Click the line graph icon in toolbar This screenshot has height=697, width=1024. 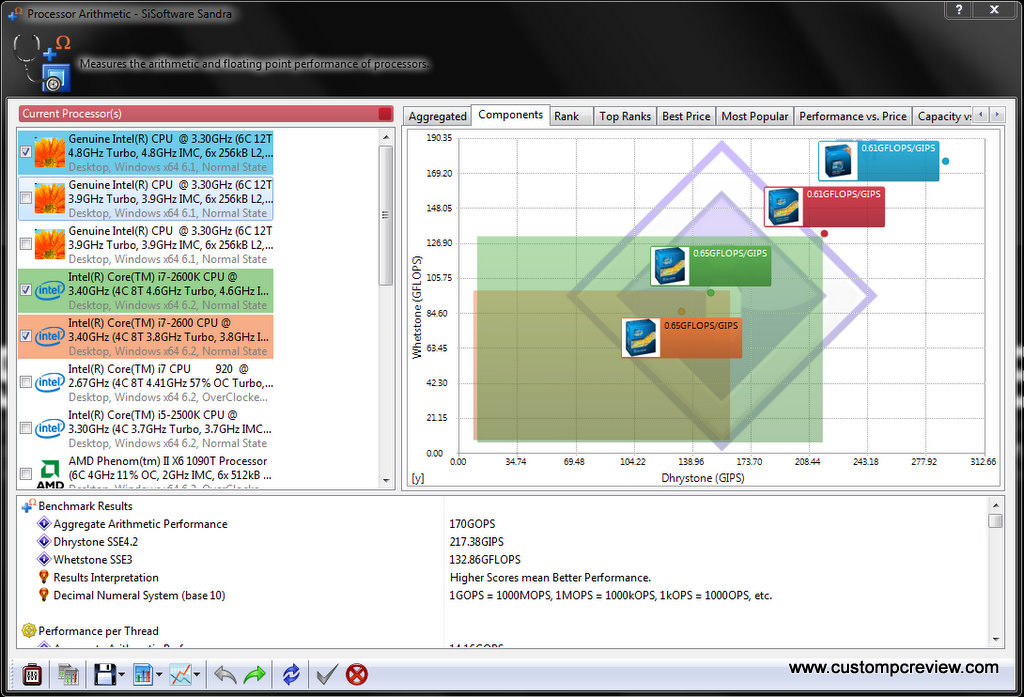click(x=180, y=674)
